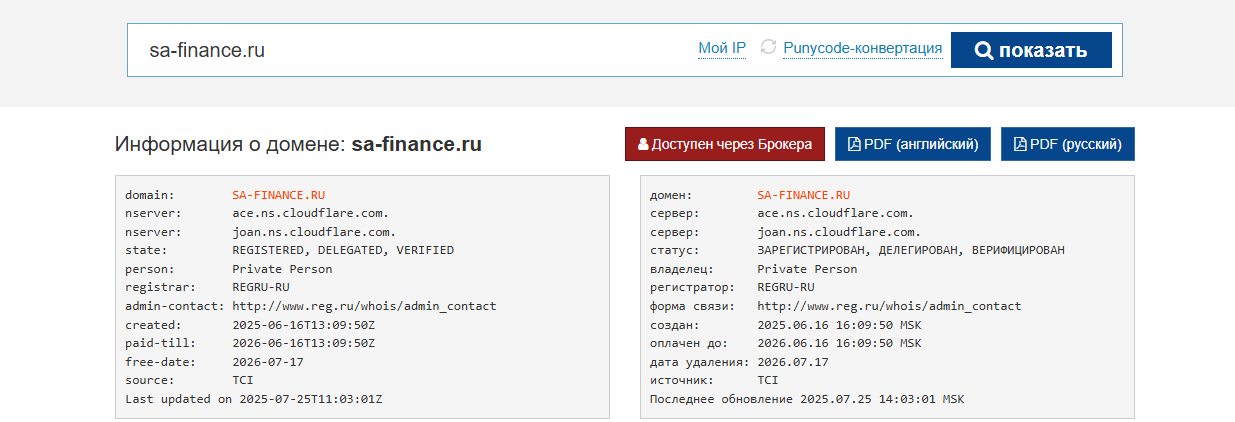1235x422 pixels.
Task: Select the дата удаления value 2026.07.17
Action: click(x=793, y=362)
